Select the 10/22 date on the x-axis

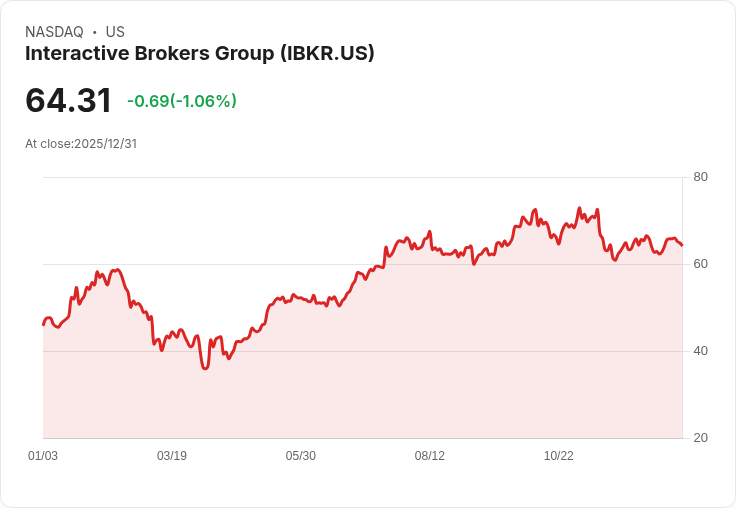point(559,456)
